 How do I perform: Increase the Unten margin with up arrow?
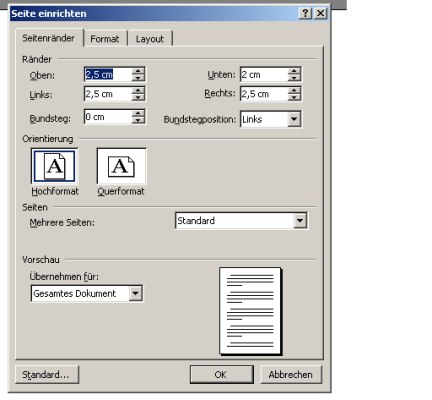294,71
